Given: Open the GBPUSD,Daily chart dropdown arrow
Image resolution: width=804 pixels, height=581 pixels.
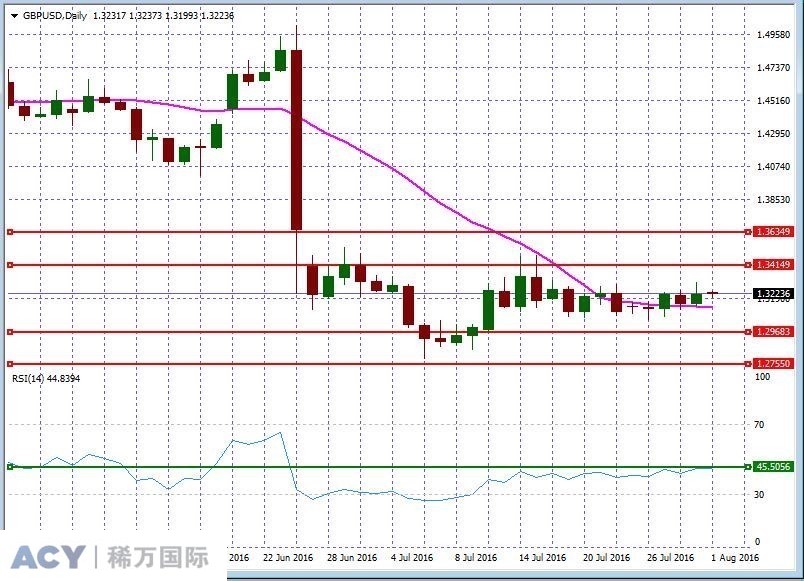Looking at the screenshot, I should click(14, 16).
